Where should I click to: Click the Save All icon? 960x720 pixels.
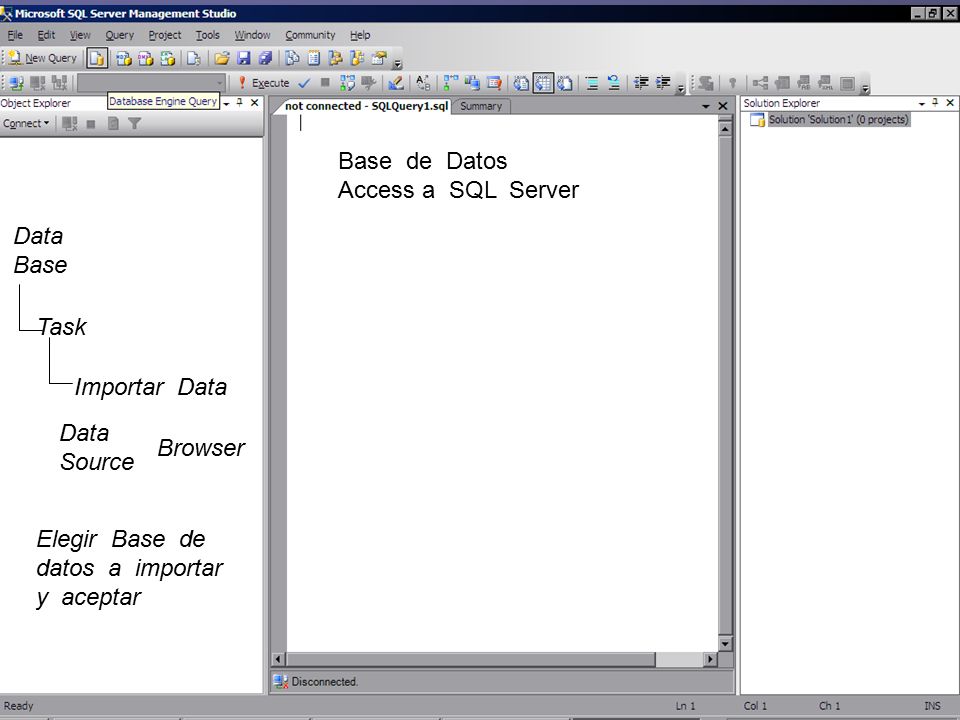[x=265, y=58]
